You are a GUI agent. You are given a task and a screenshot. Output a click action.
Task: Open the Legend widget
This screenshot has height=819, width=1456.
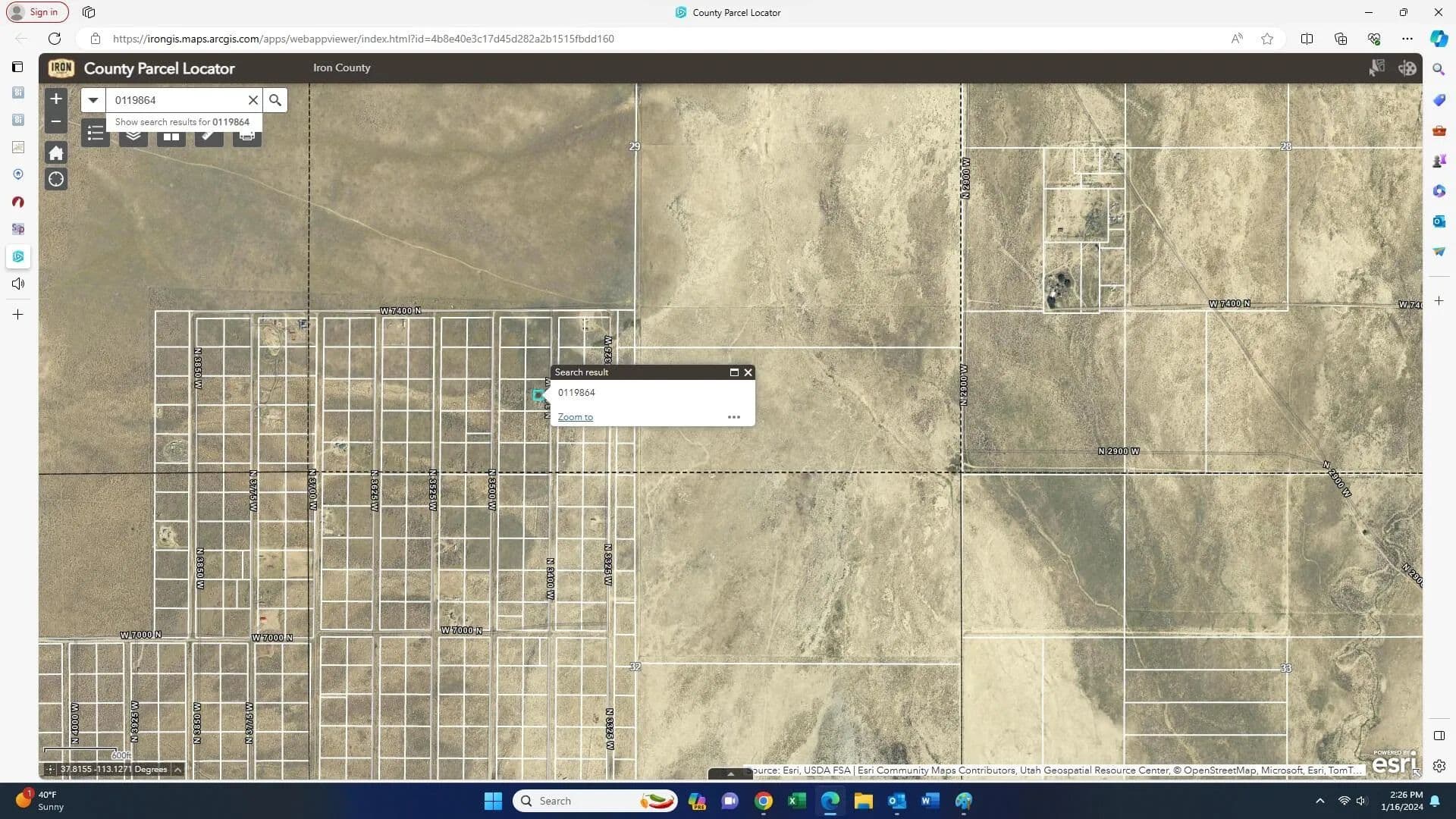point(96,136)
